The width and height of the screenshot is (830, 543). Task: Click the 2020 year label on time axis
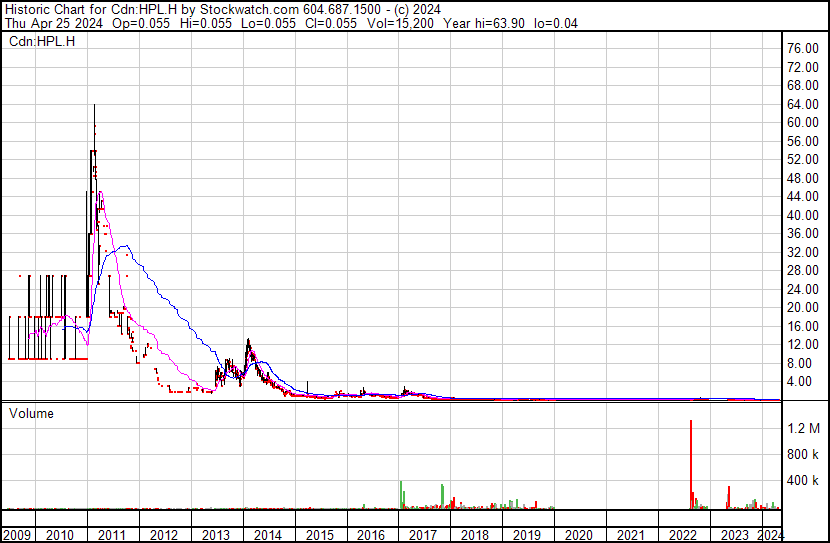click(579, 535)
